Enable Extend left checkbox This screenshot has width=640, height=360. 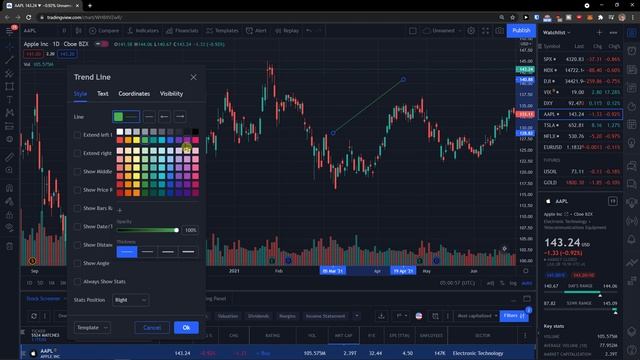coord(78,135)
